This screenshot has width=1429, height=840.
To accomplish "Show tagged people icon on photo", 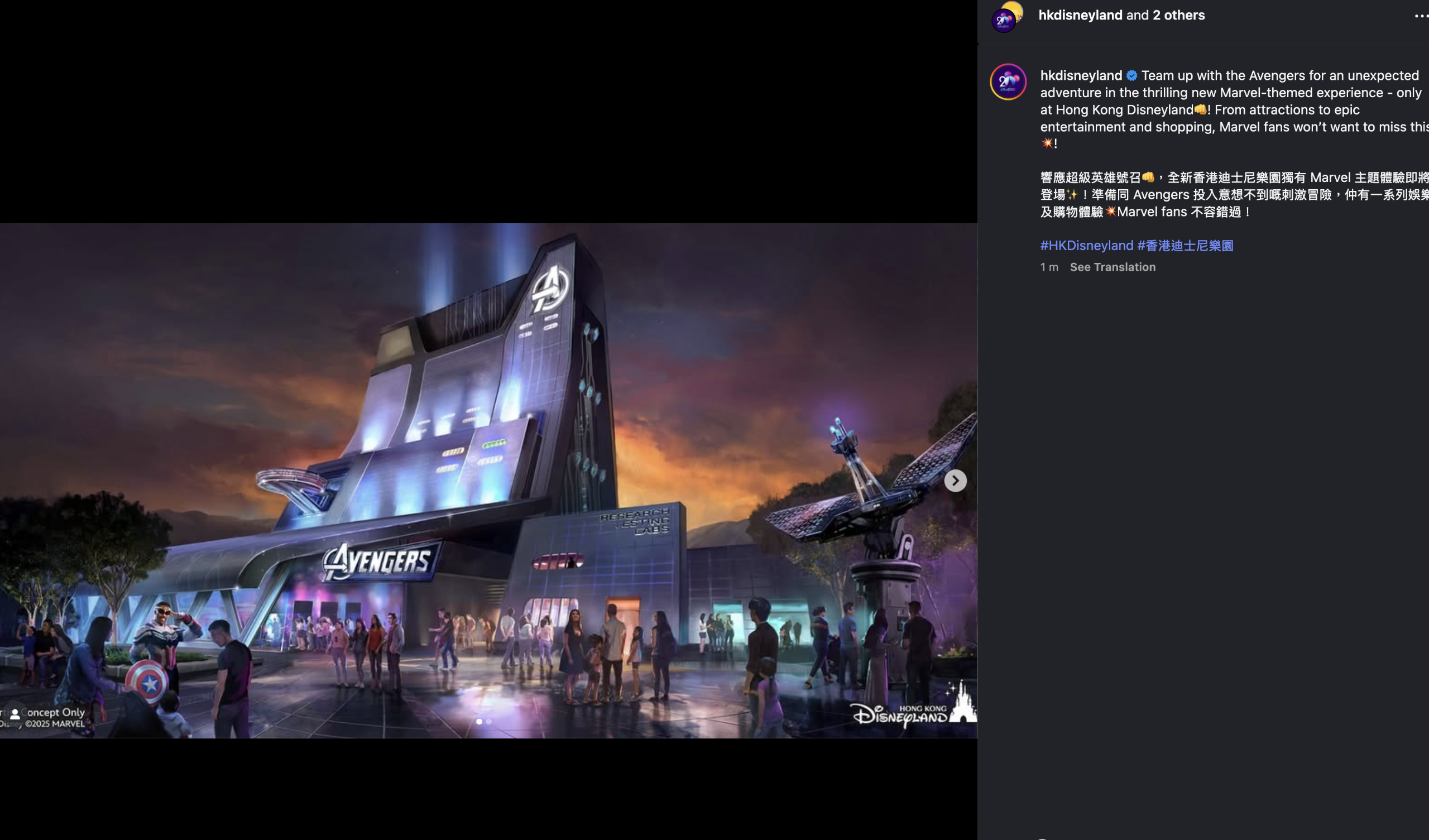I will tap(15, 714).
